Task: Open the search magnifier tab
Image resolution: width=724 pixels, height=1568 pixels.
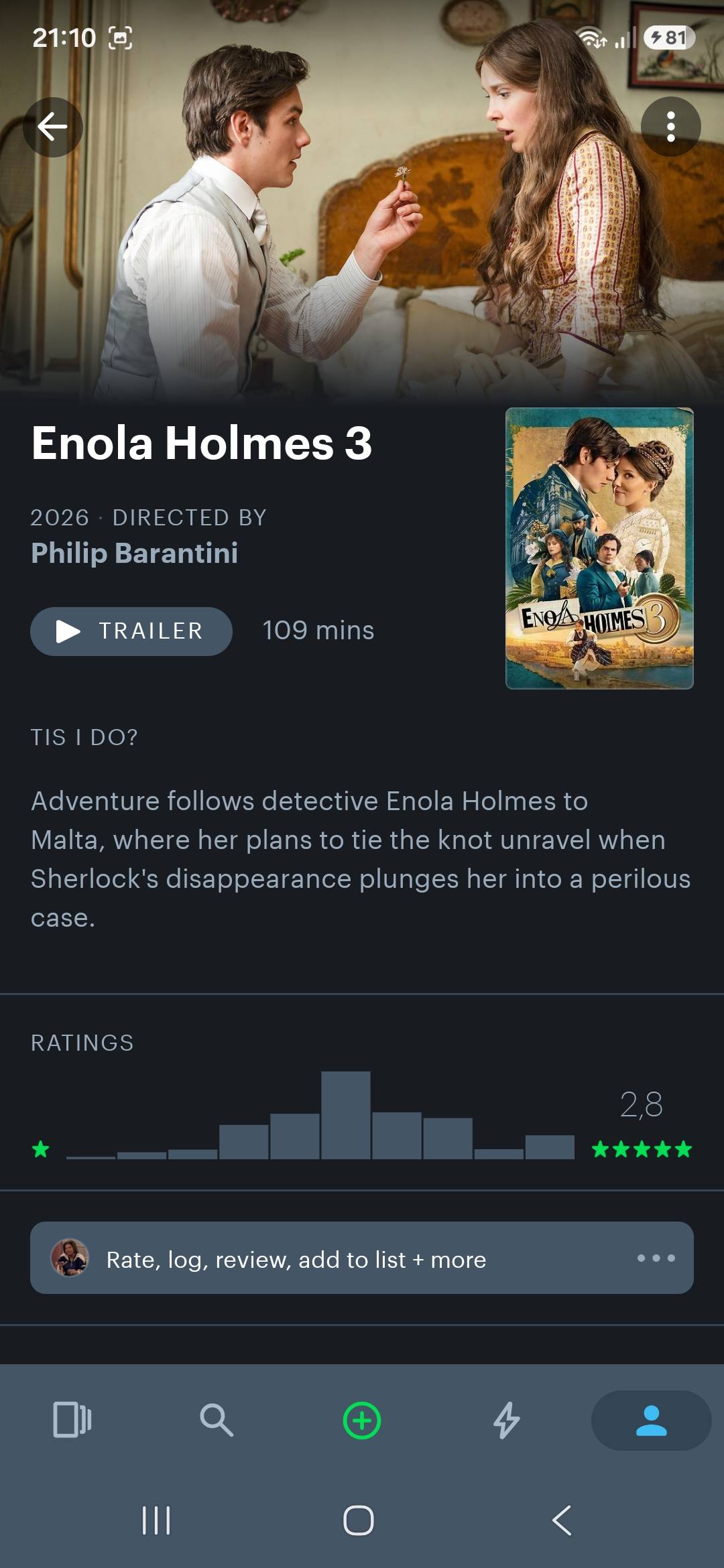Action: [217, 1420]
